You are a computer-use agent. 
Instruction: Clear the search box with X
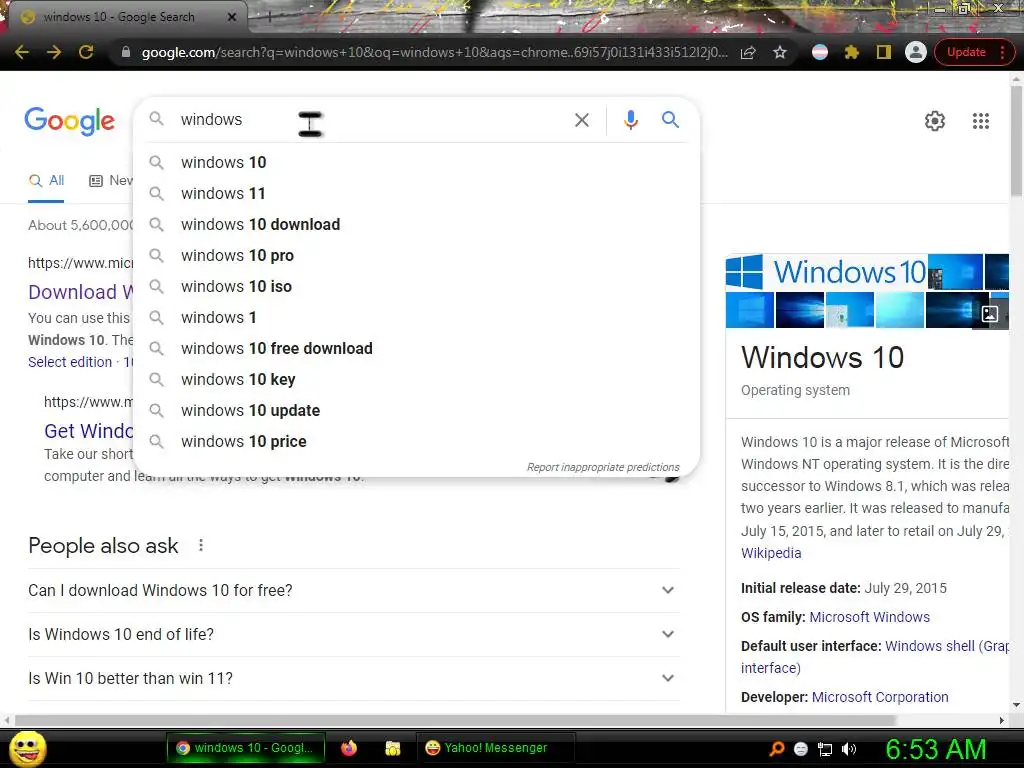581,120
